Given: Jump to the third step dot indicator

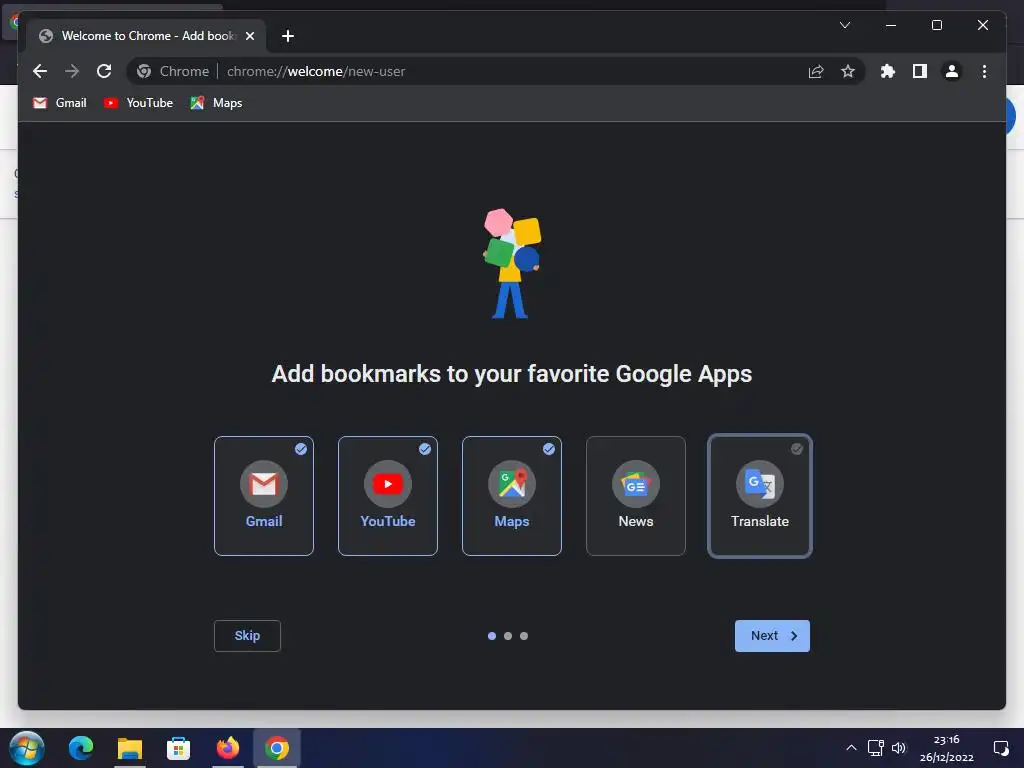Looking at the screenshot, I should pos(524,636).
